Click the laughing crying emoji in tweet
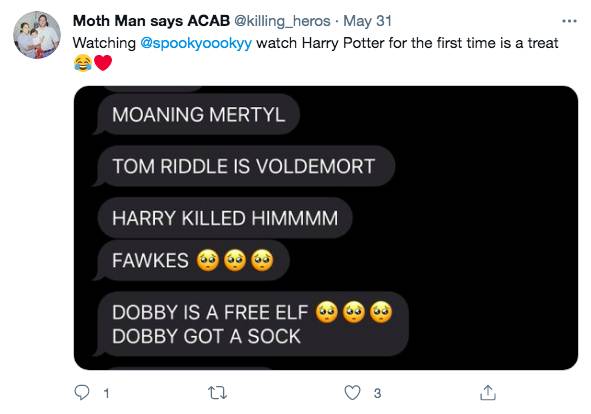The width and height of the screenshot is (591, 414). (83, 63)
